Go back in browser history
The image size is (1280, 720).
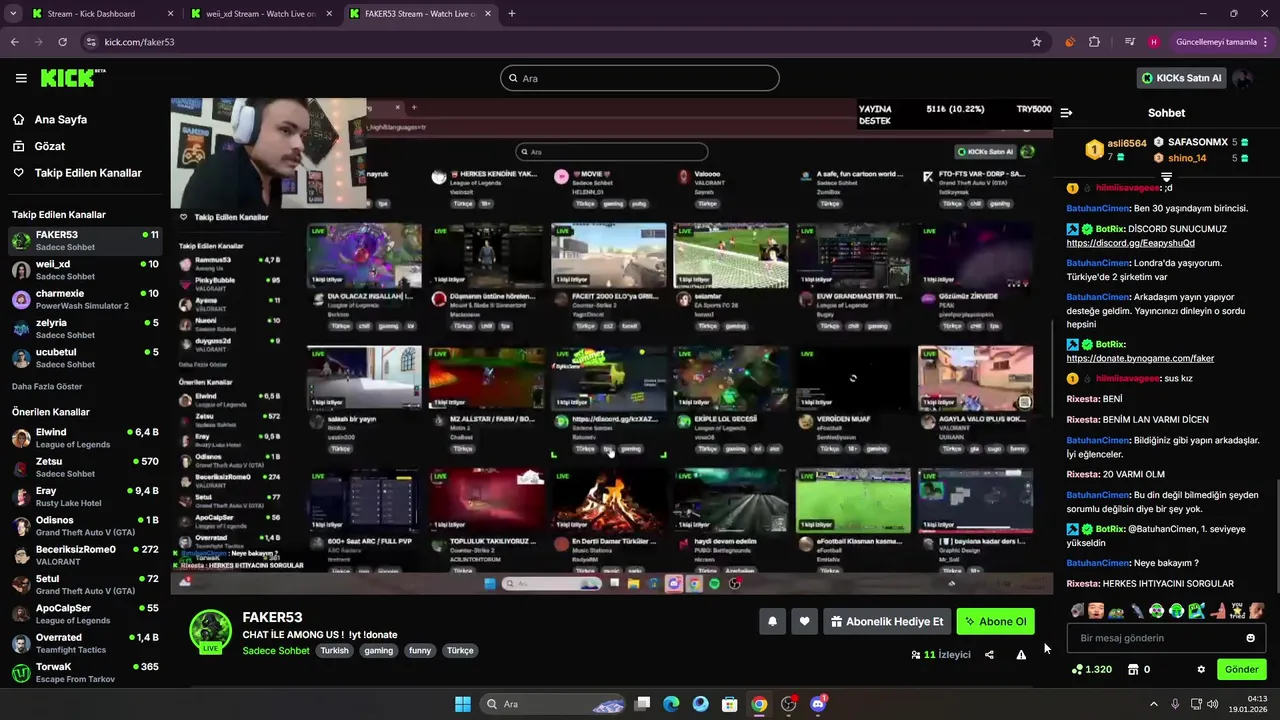click(14, 42)
